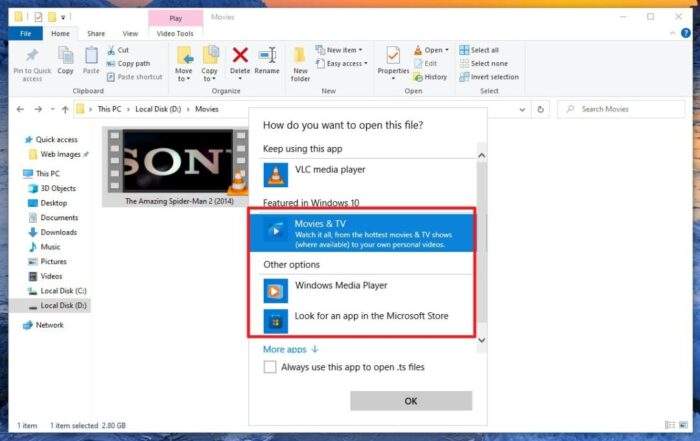
Task: Click Local Disk (D:) in address path
Action: (x=158, y=109)
